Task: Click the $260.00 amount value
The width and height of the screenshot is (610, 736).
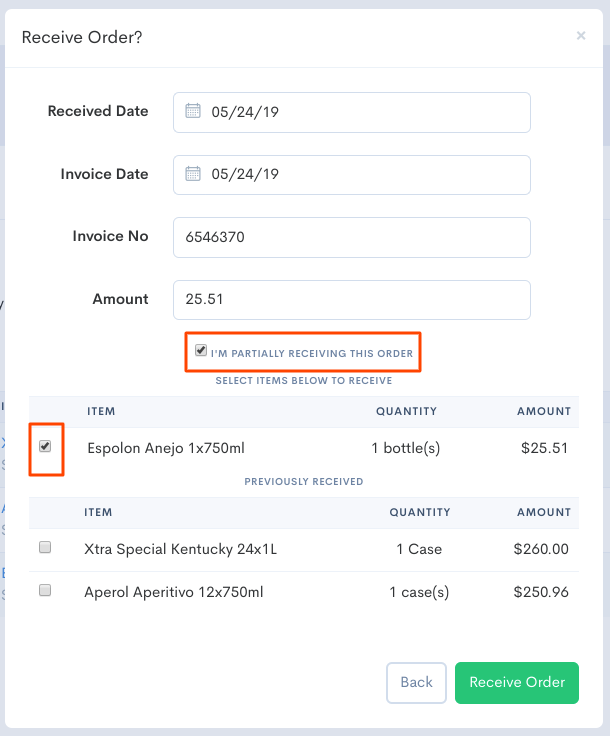Action: 540,549
